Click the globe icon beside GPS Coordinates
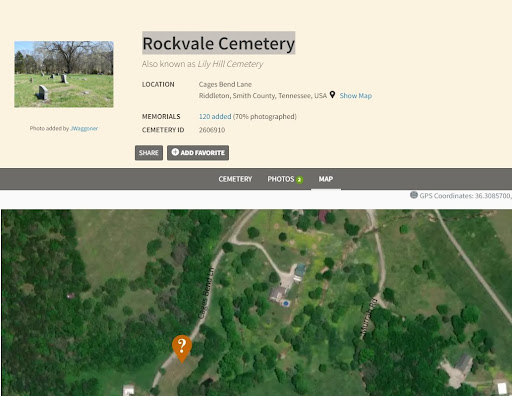 414,195
